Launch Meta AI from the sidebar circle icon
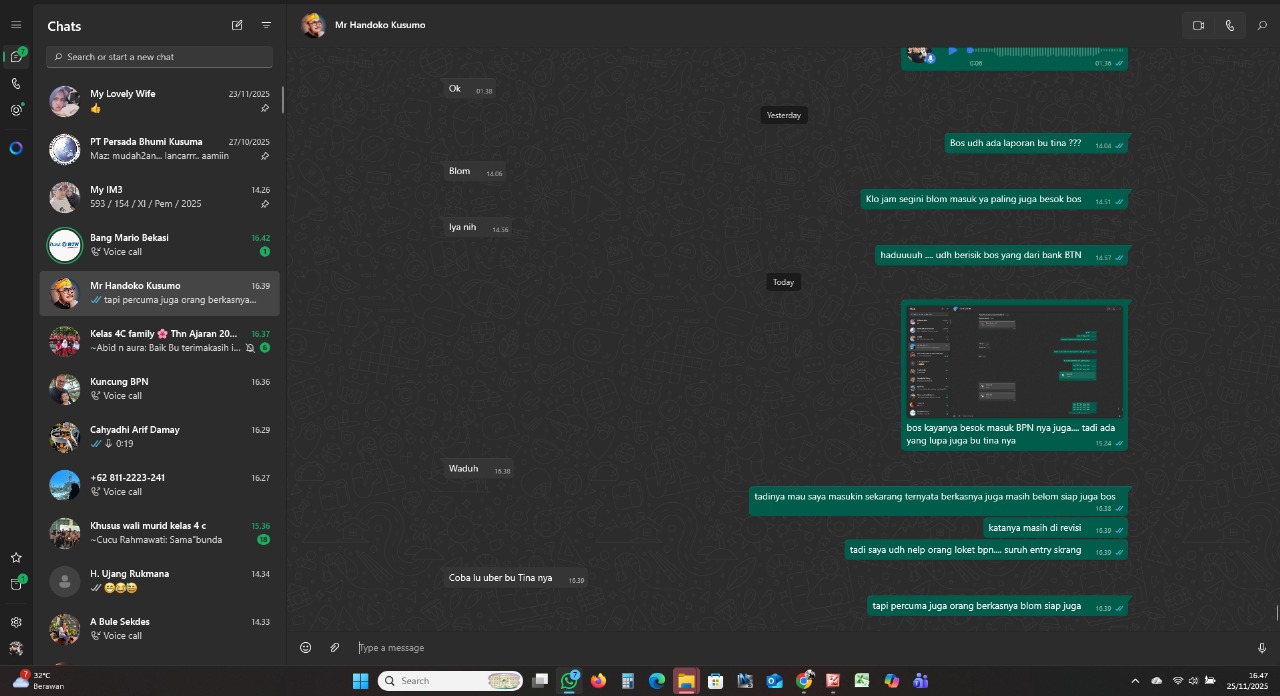Image resolution: width=1280 pixels, height=696 pixels. [16, 148]
